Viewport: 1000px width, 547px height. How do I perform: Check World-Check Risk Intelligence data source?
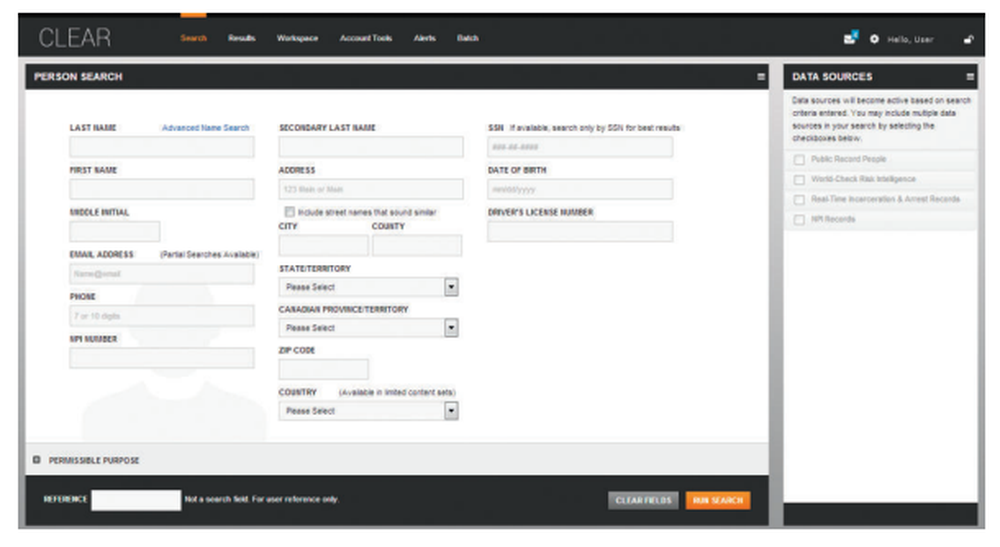798,180
